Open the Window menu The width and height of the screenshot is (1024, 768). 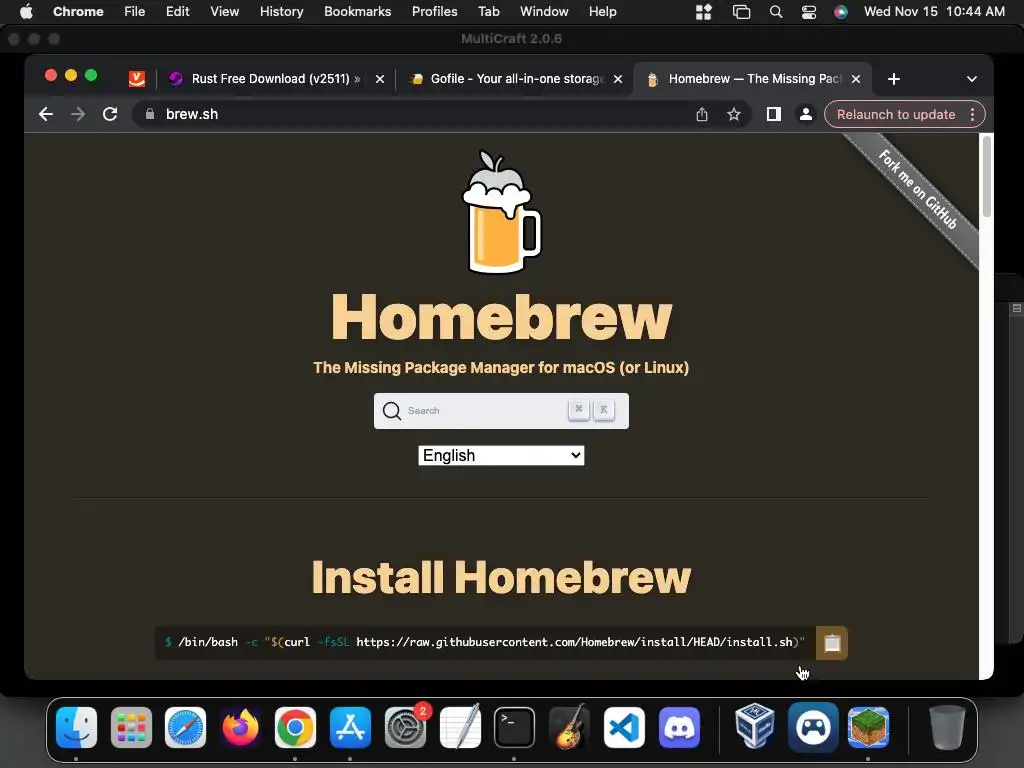[543, 12]
